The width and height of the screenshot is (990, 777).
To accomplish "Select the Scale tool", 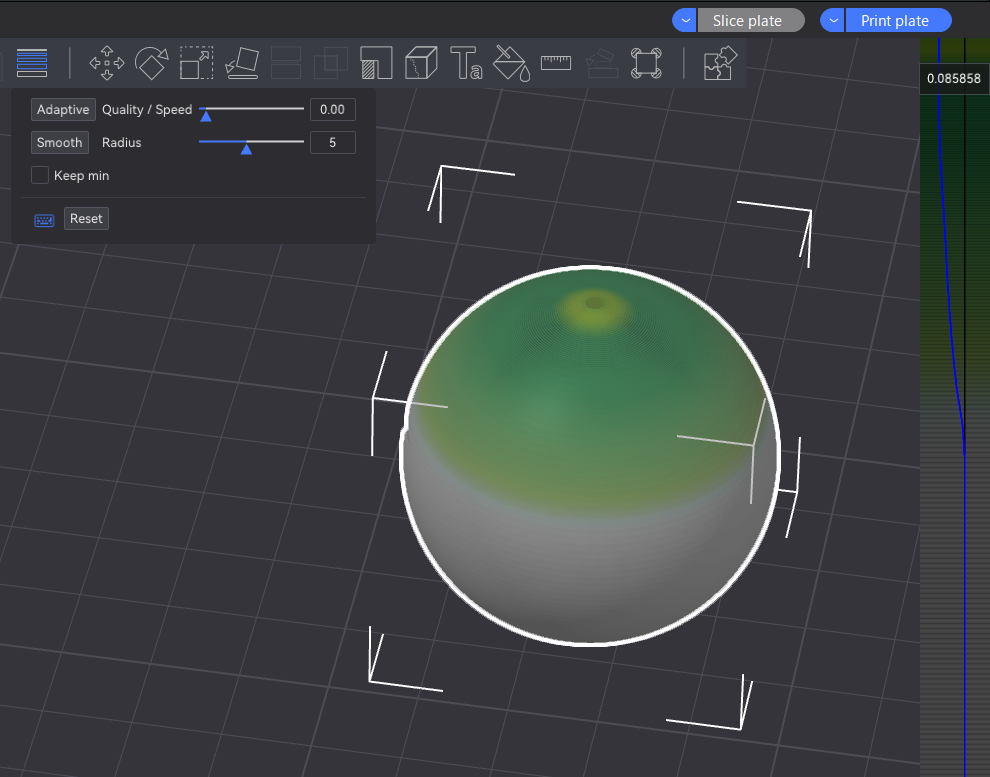I will (x=196, y=62).
